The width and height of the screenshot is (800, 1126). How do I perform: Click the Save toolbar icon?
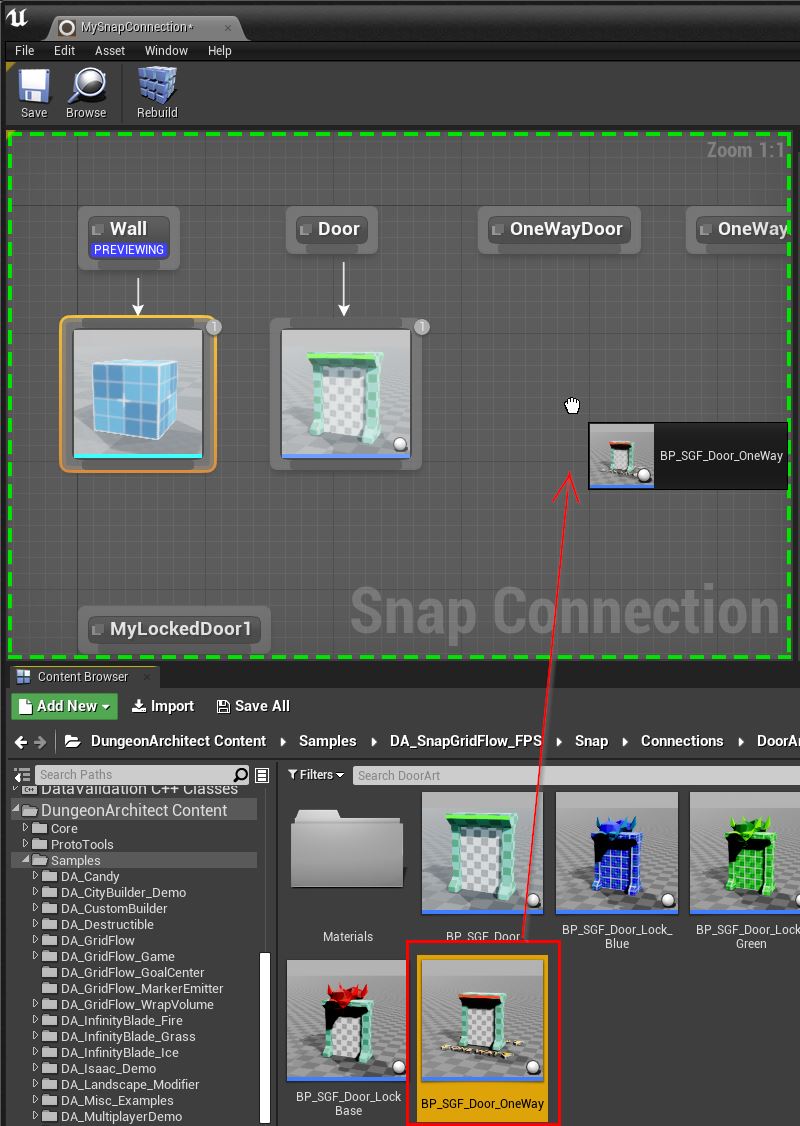(x=34, y=86)
